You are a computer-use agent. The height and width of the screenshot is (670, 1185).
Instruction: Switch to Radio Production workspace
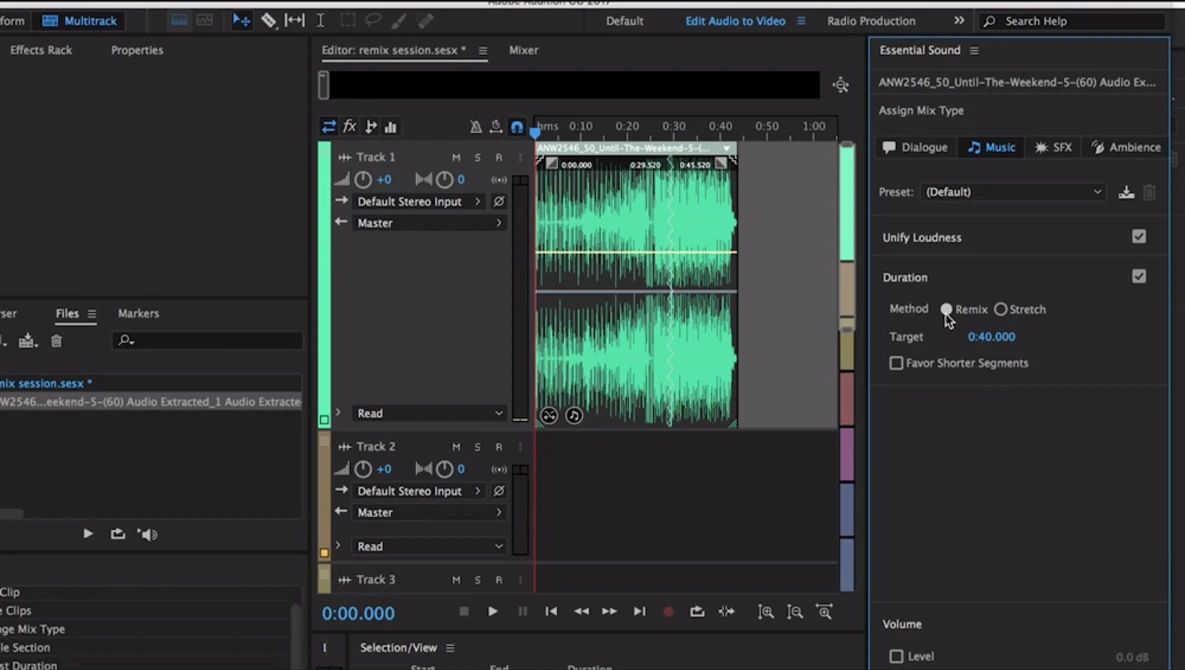[x=871, y=21]
